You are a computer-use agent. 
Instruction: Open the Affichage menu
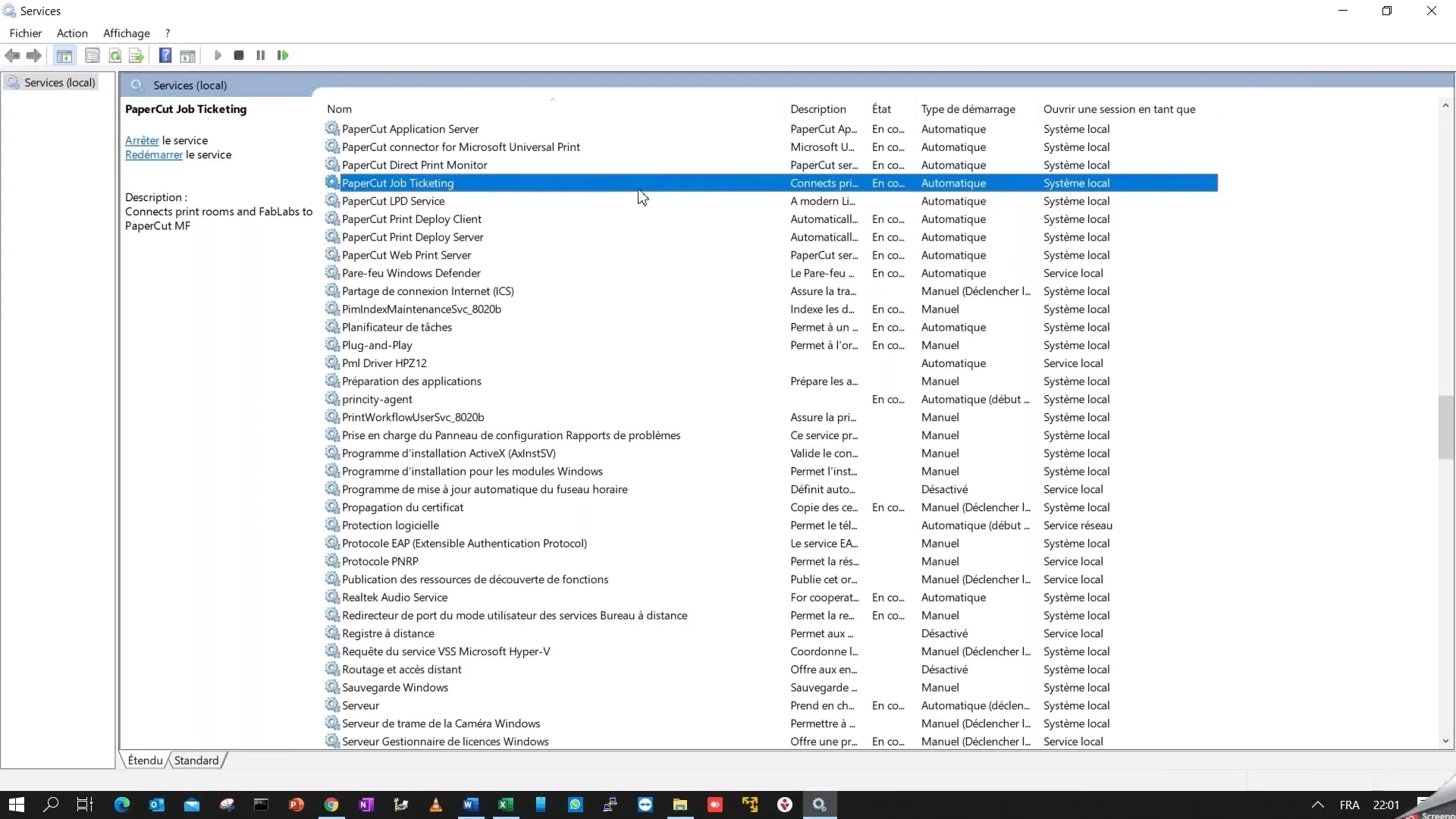[126, 33]
